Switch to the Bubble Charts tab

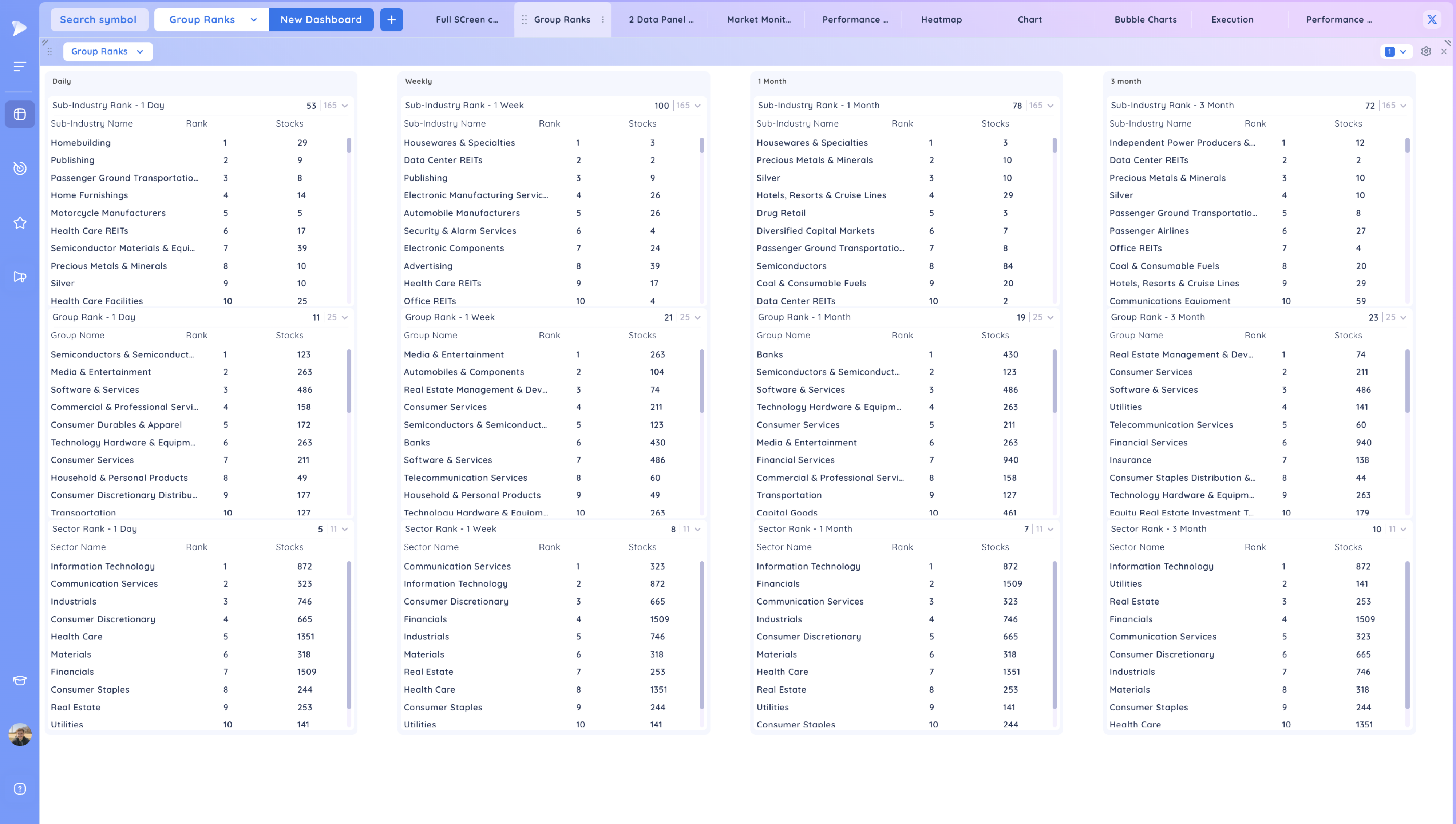(x=1146, y=20)
